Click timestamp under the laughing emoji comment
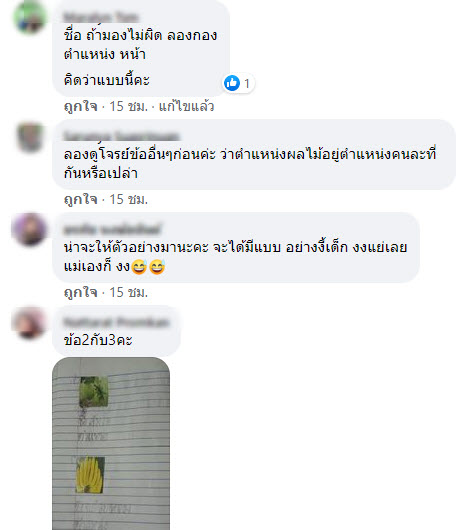The width and height of the screenshot is (457, 530). pyautogui.click(x=129, y=292)
